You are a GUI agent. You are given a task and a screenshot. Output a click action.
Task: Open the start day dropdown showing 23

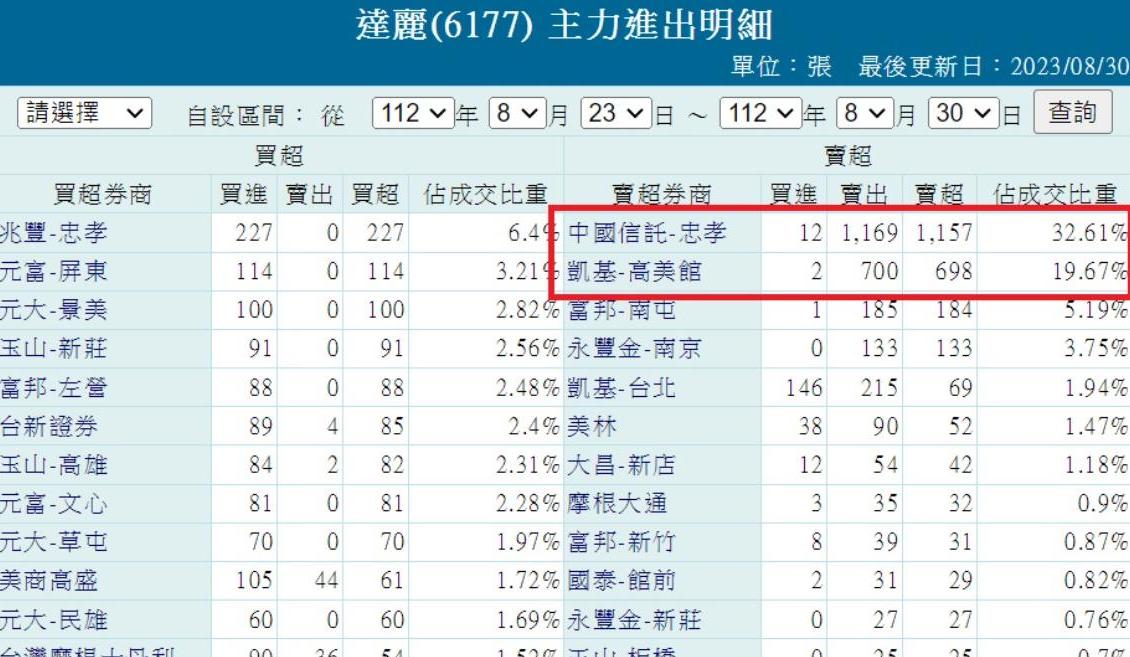pyautogui.click(x=615, y=113)
